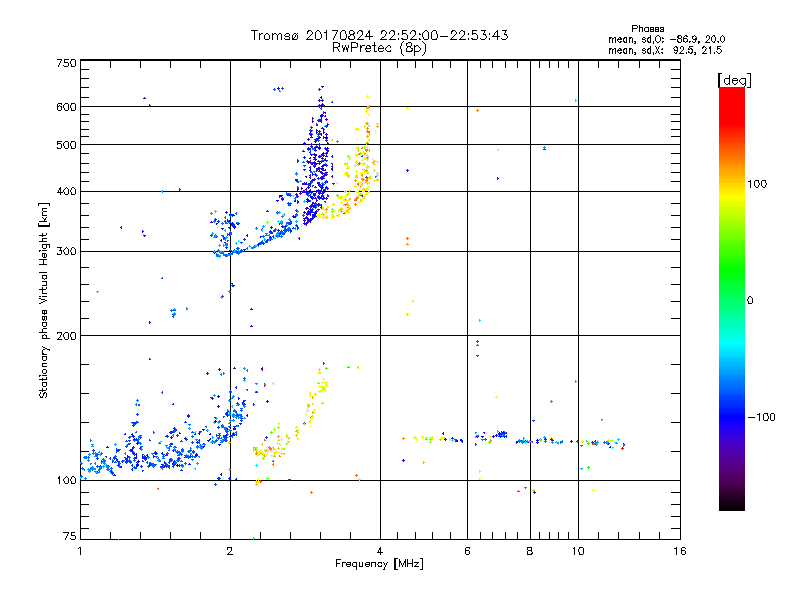800x600 pixels.
Task: Click the y-axis '200' tick label
Action: (x=66, y=336)
